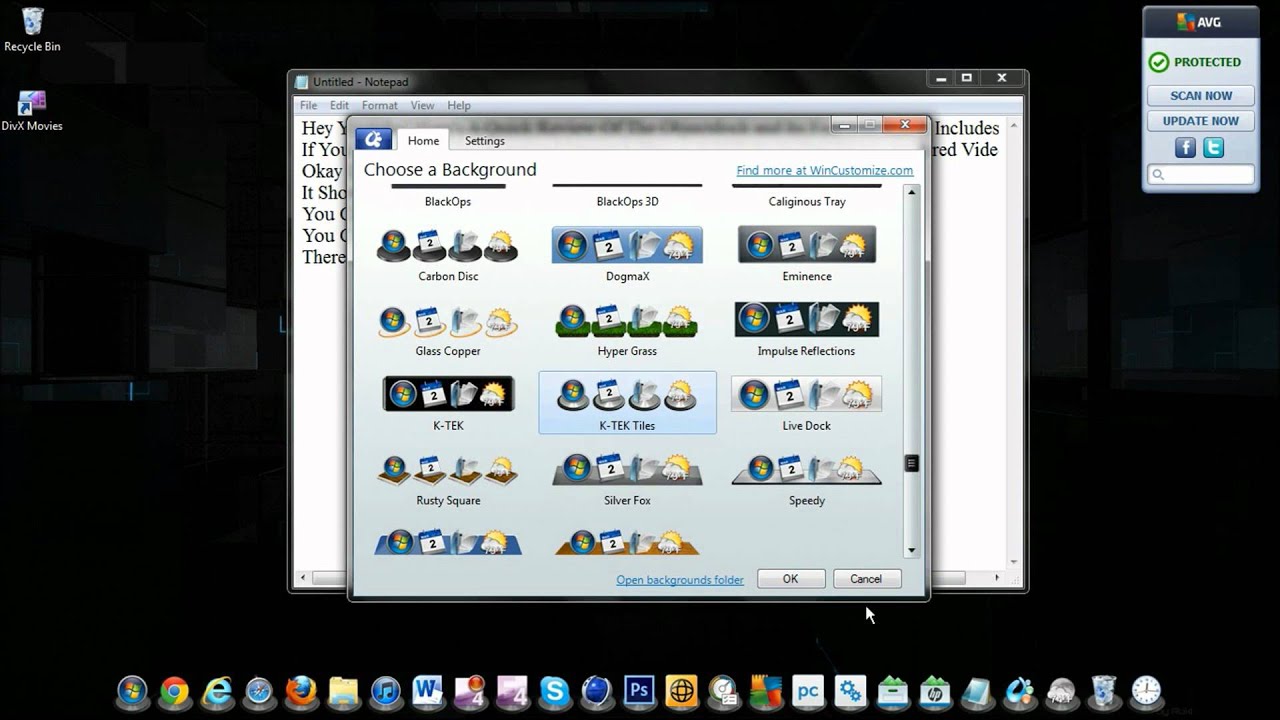This screenshot has height=720, width=1280.
Task: Open the AVG icon in the dock
Action: pos(765,691)
